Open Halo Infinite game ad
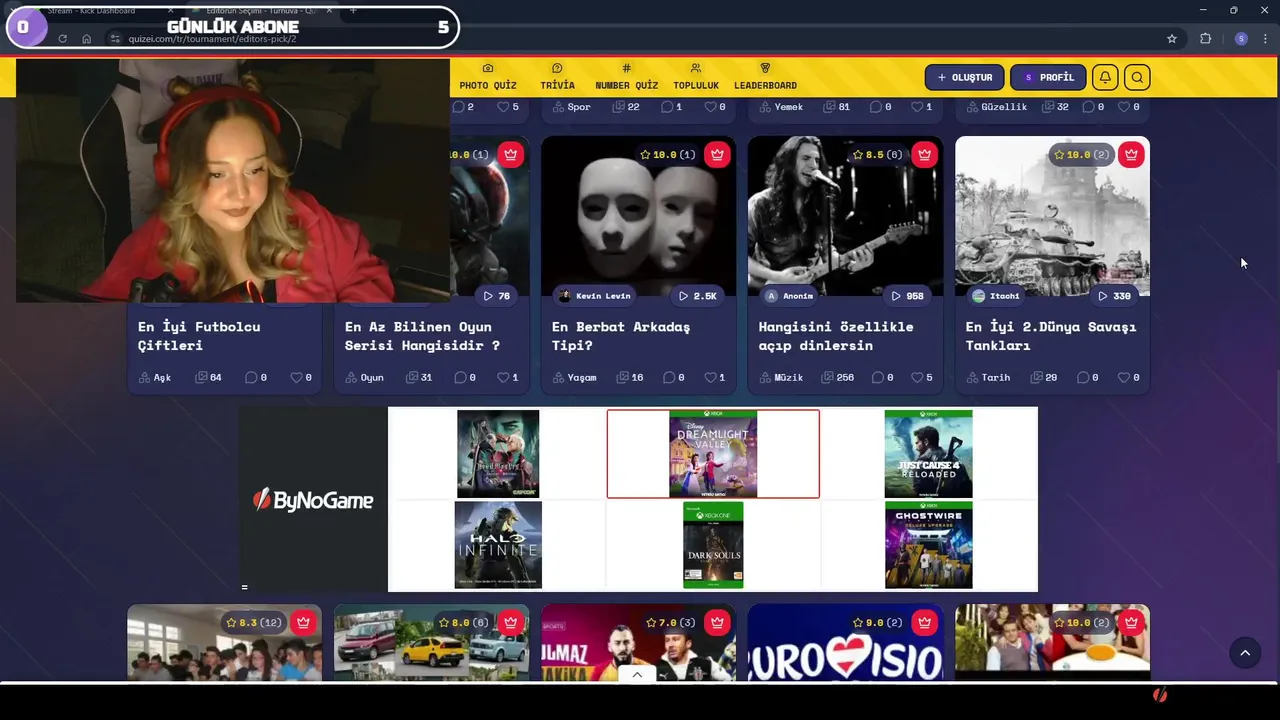 pos(498,545)
